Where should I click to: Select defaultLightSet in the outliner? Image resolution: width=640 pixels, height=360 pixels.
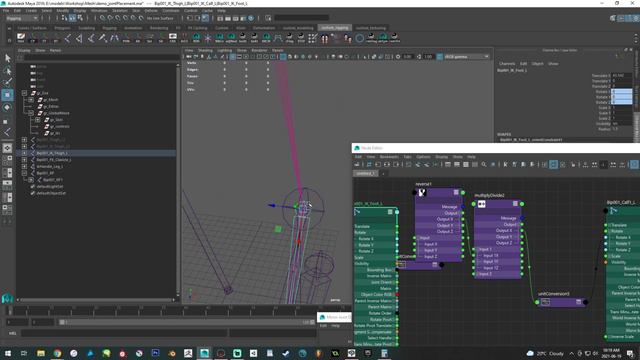(50, 187)
